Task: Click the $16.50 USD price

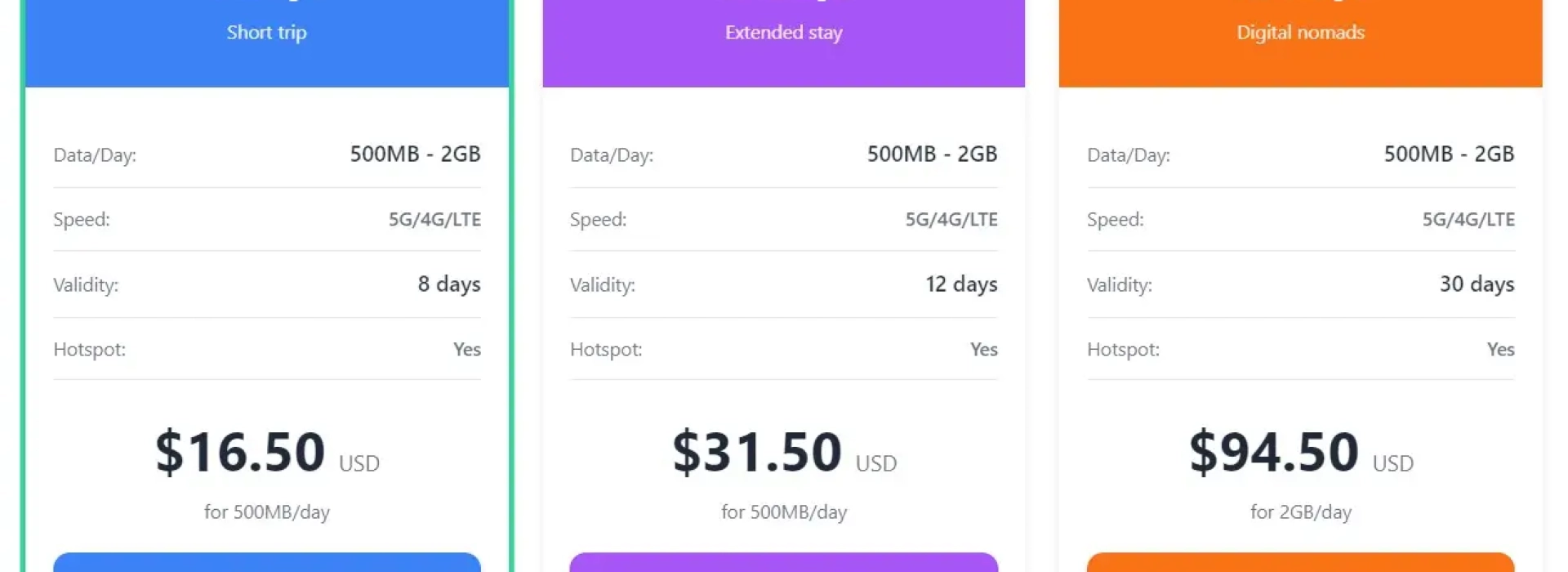Action: (241, 452)
